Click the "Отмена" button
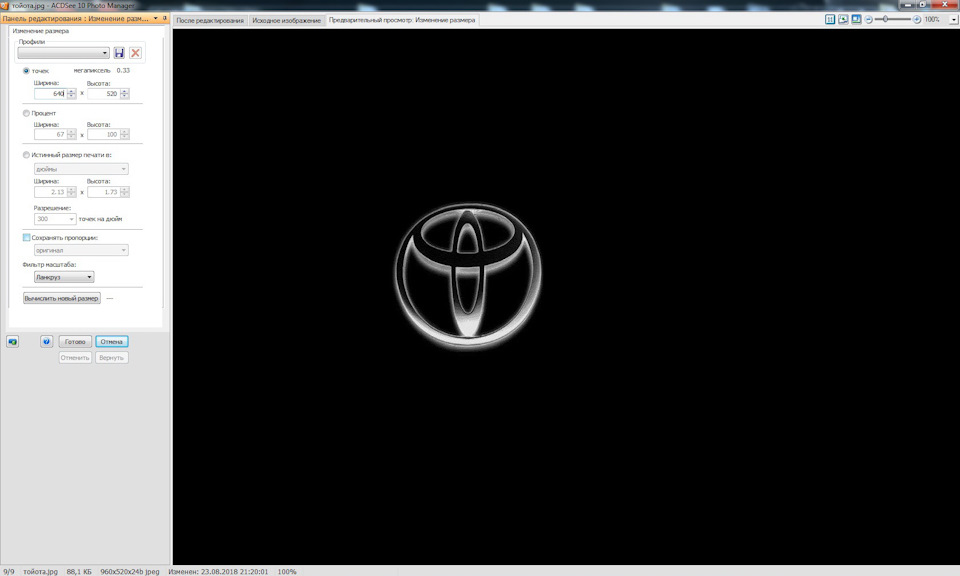960x576 pixels. tap(111, 342)
